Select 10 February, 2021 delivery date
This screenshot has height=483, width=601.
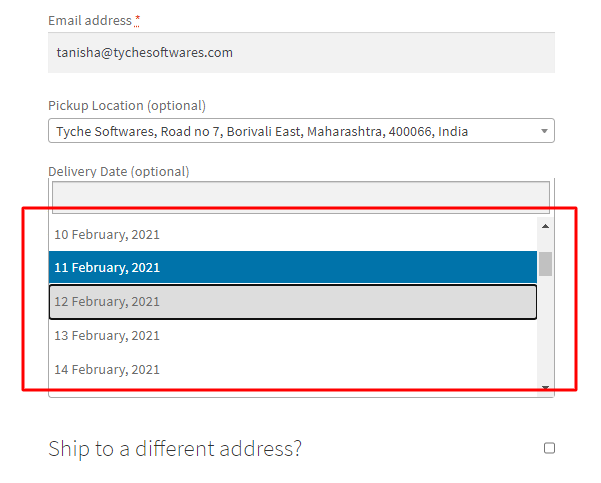(293, 234)
